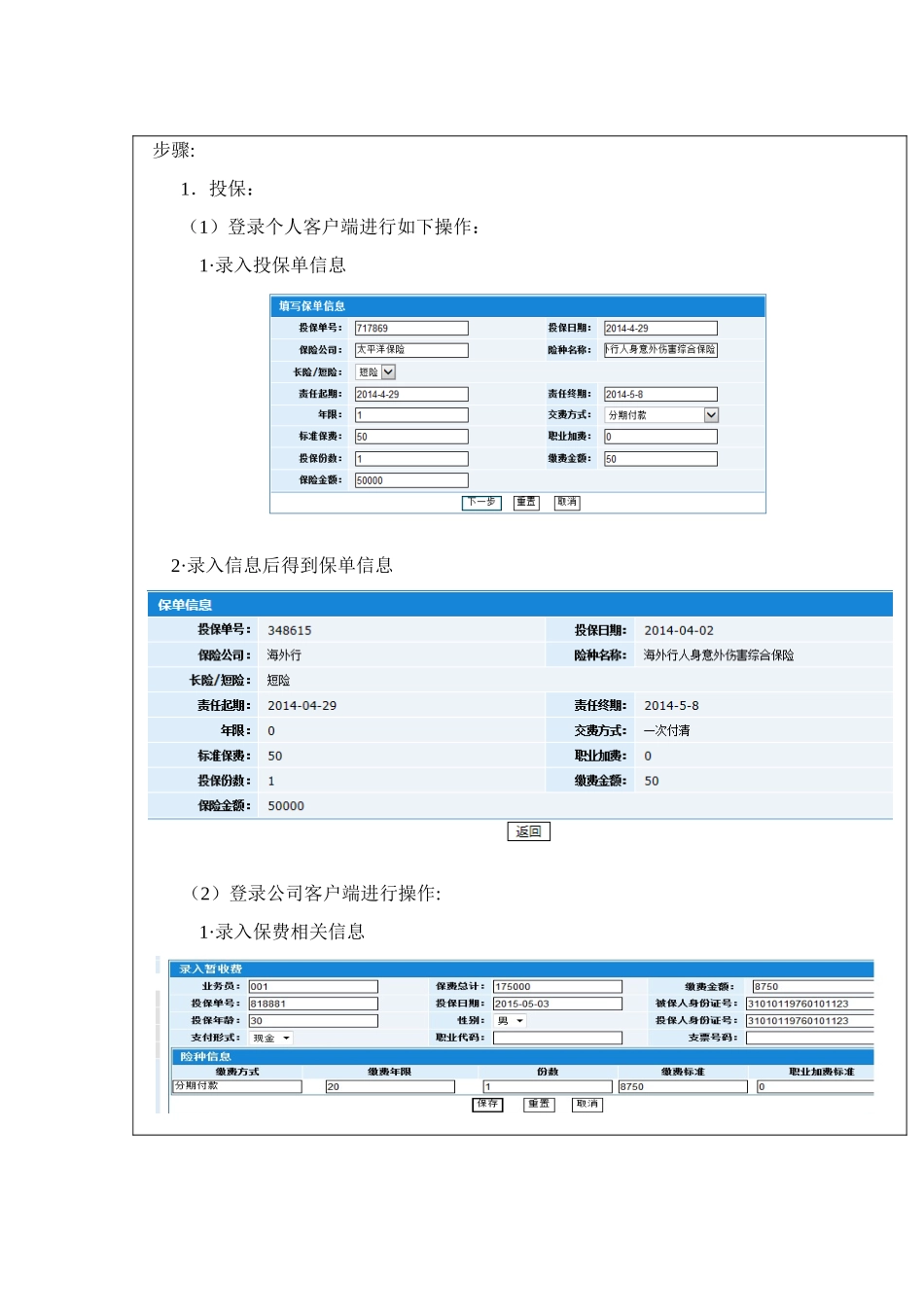Screen dimensions: 924x1305
Task: Click the 险种信息 section header
Action: [x=522, y=1056]
